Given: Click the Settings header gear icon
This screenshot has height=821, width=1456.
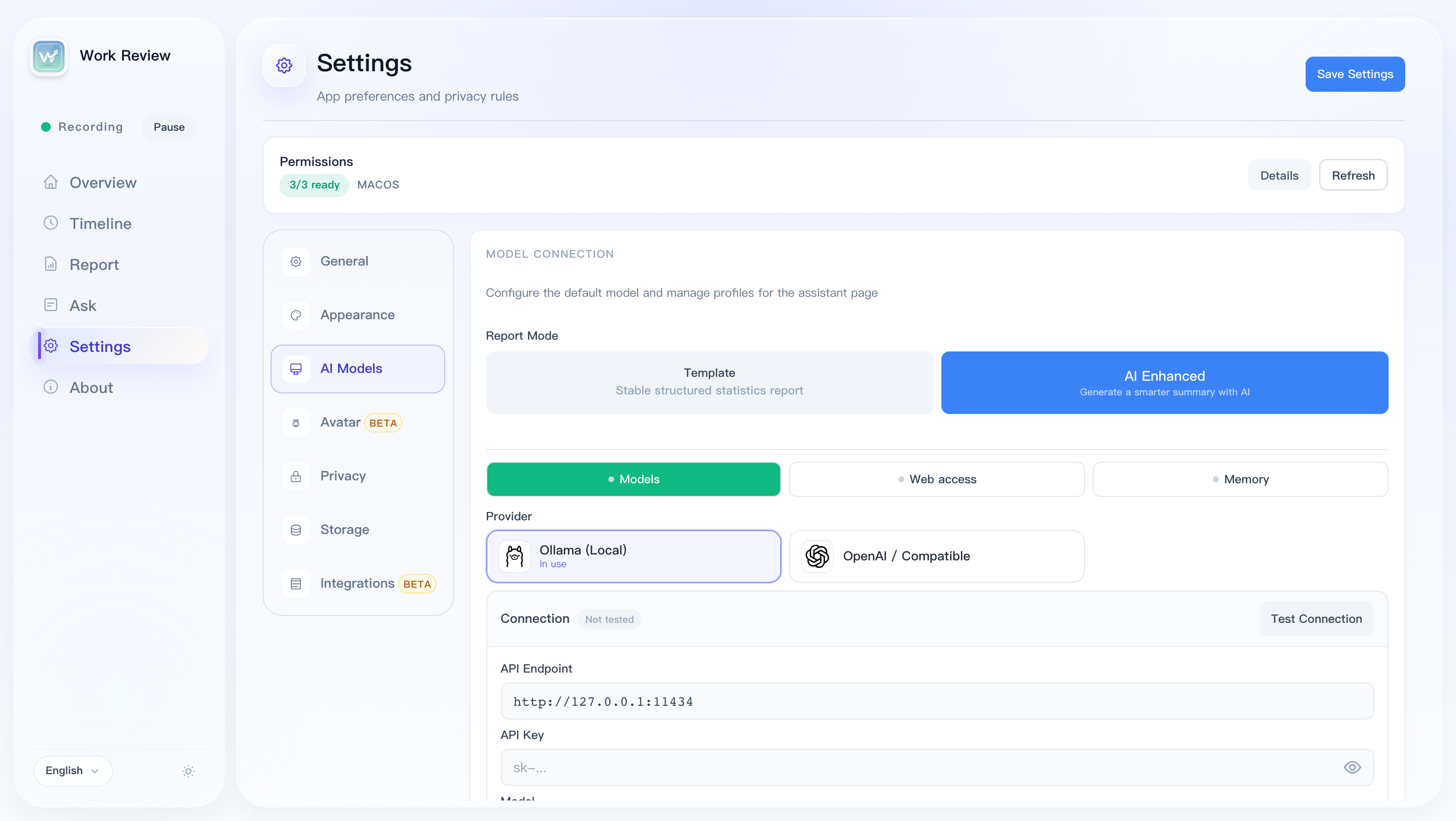Looking at the screenshot, I should click(284, 65).
